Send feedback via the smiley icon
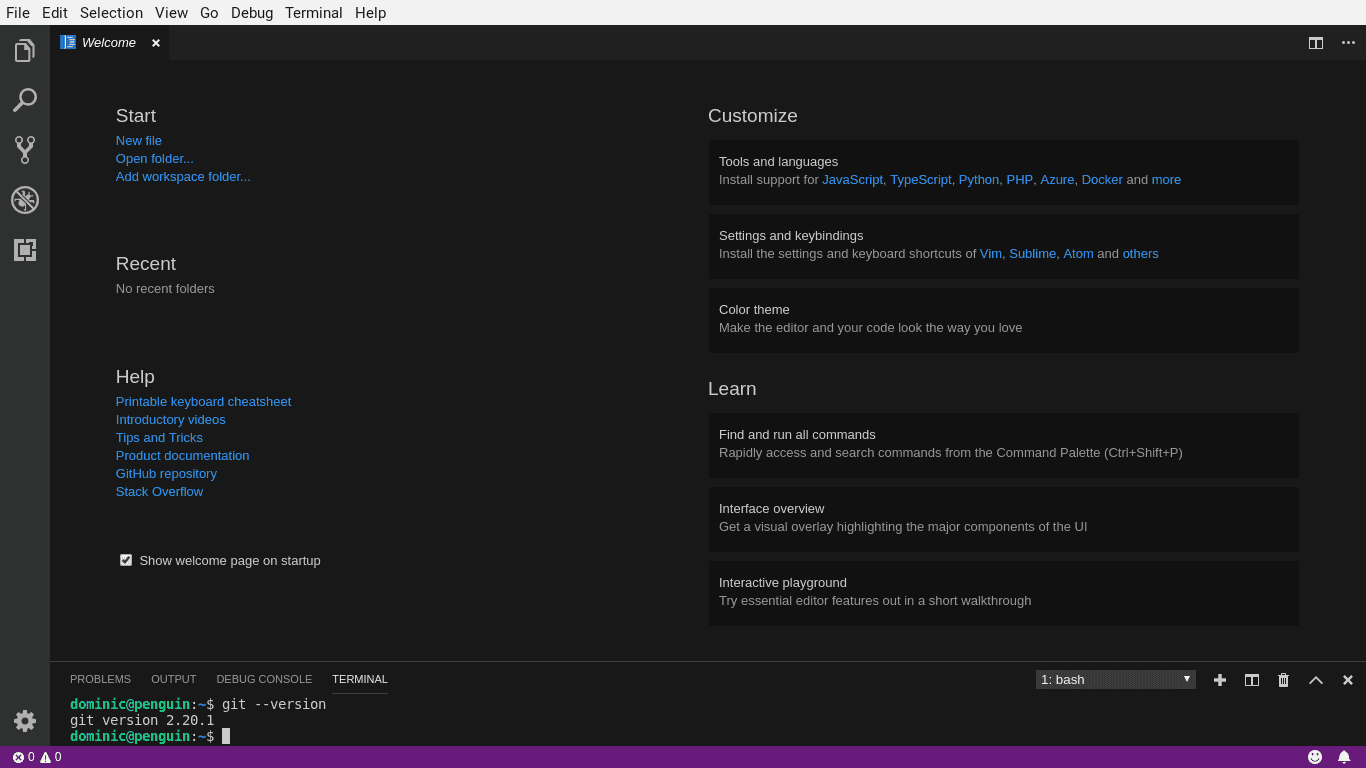The width and height of the screenshot is (1366, 768). (x=1315, y=757)
